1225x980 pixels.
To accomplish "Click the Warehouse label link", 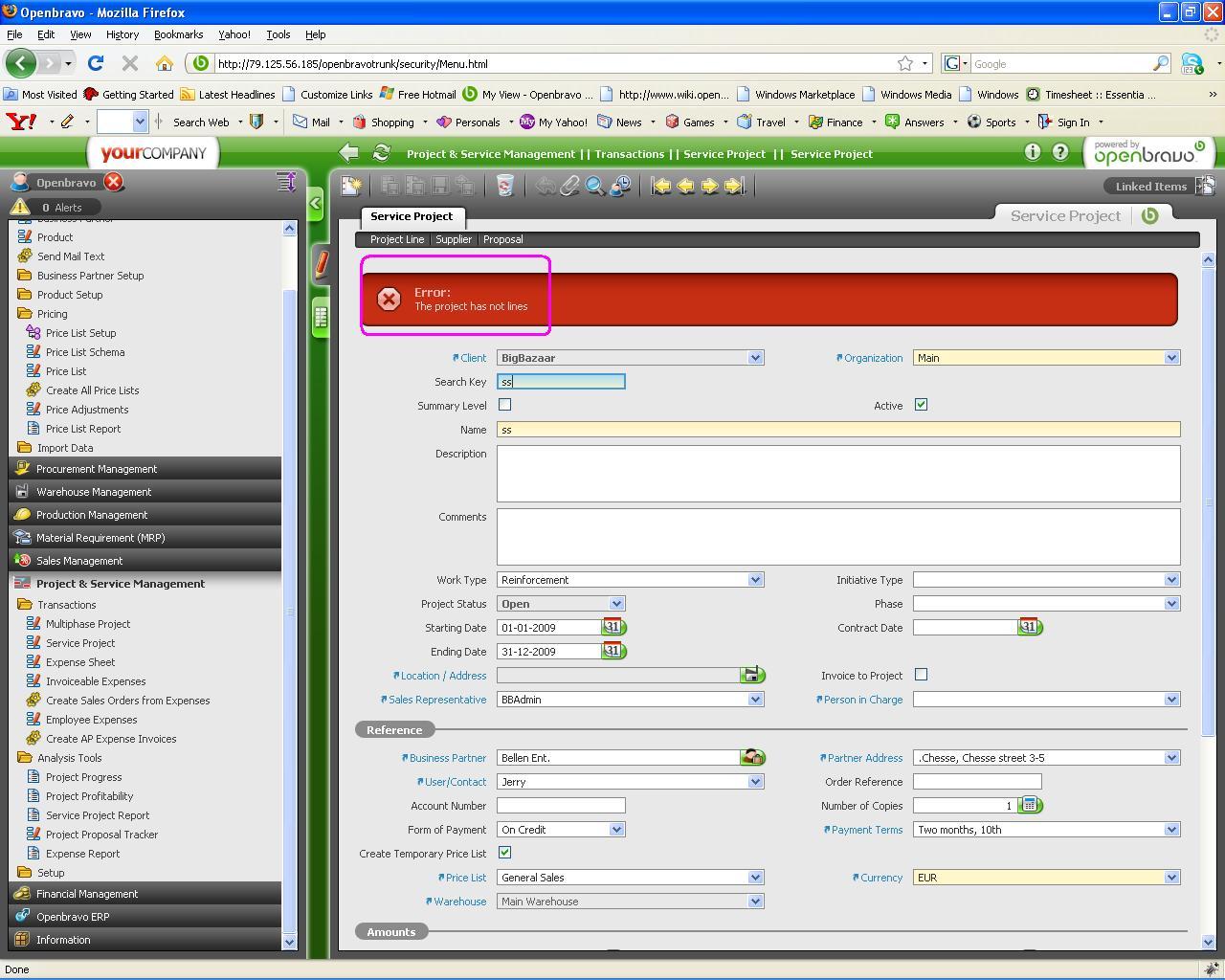I will 459,902.
